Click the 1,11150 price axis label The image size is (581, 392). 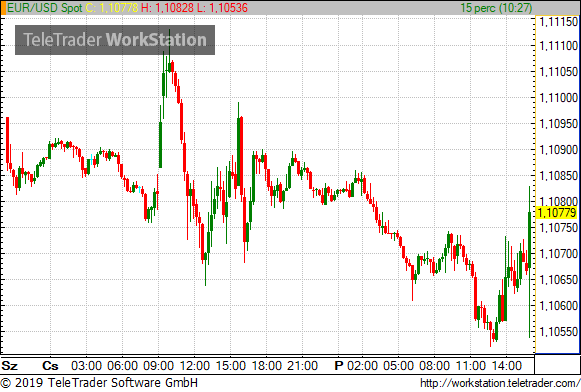pyautogui.click(x=558, y=22)
